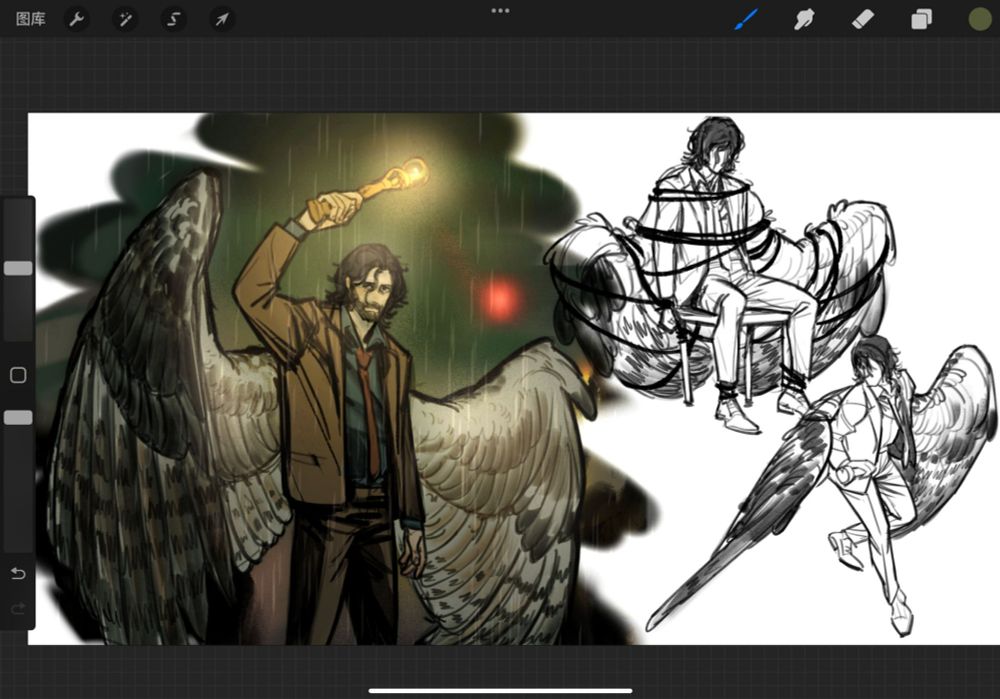Click the brush opacity slider handle
1000x699 pixels.
click(x=18, y=417)
